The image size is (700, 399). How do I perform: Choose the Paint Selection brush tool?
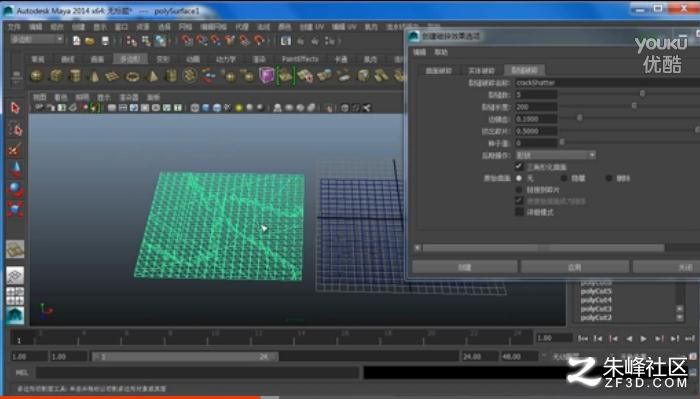pos(15,149)
